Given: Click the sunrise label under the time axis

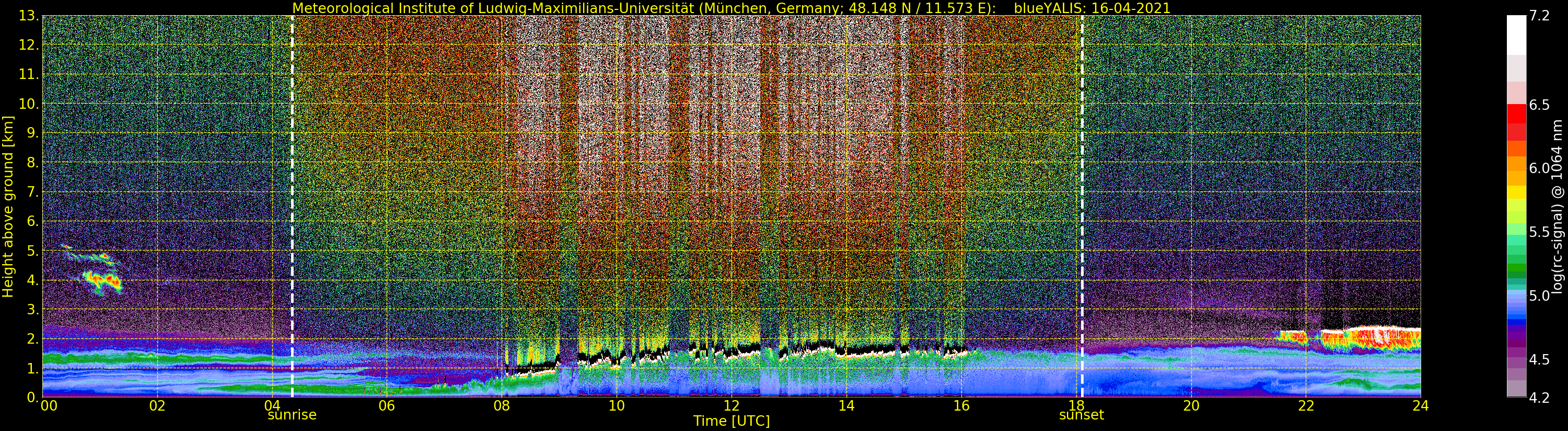Looking at the screenshot, I should [292, 415].
